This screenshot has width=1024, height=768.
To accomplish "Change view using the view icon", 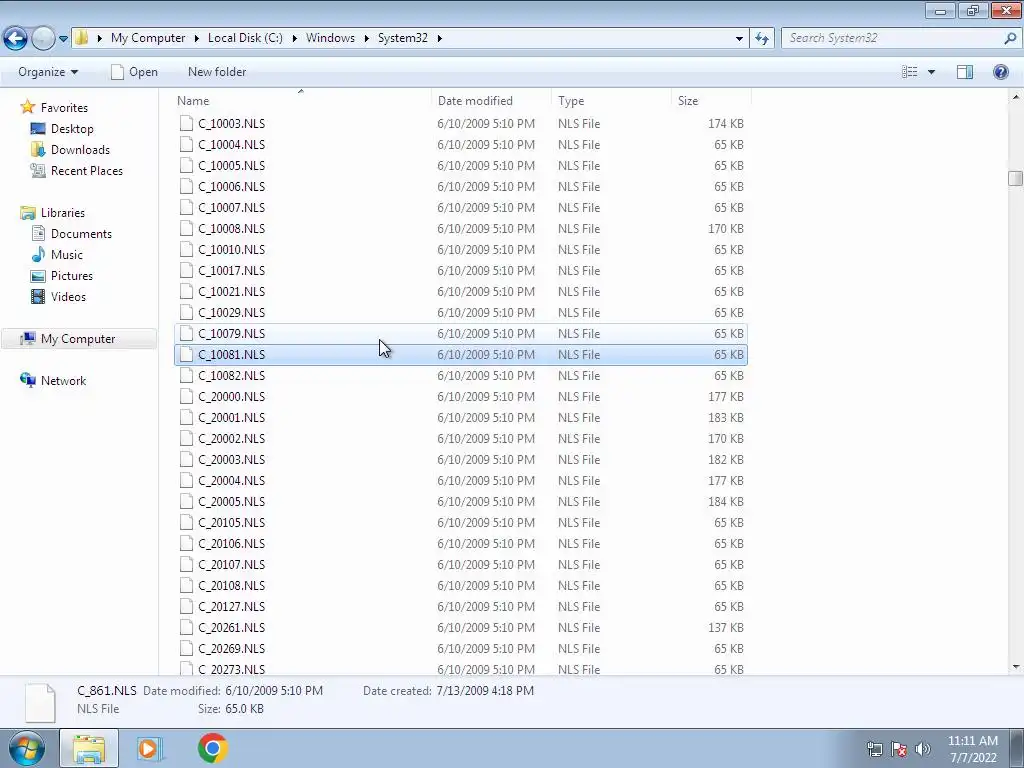I will 910,72.
